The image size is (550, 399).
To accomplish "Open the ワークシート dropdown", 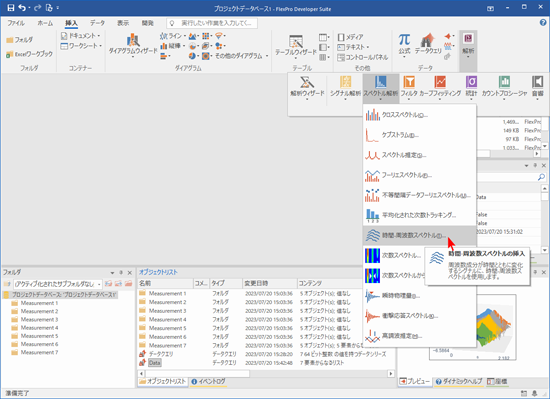I will tap(81, 46).
